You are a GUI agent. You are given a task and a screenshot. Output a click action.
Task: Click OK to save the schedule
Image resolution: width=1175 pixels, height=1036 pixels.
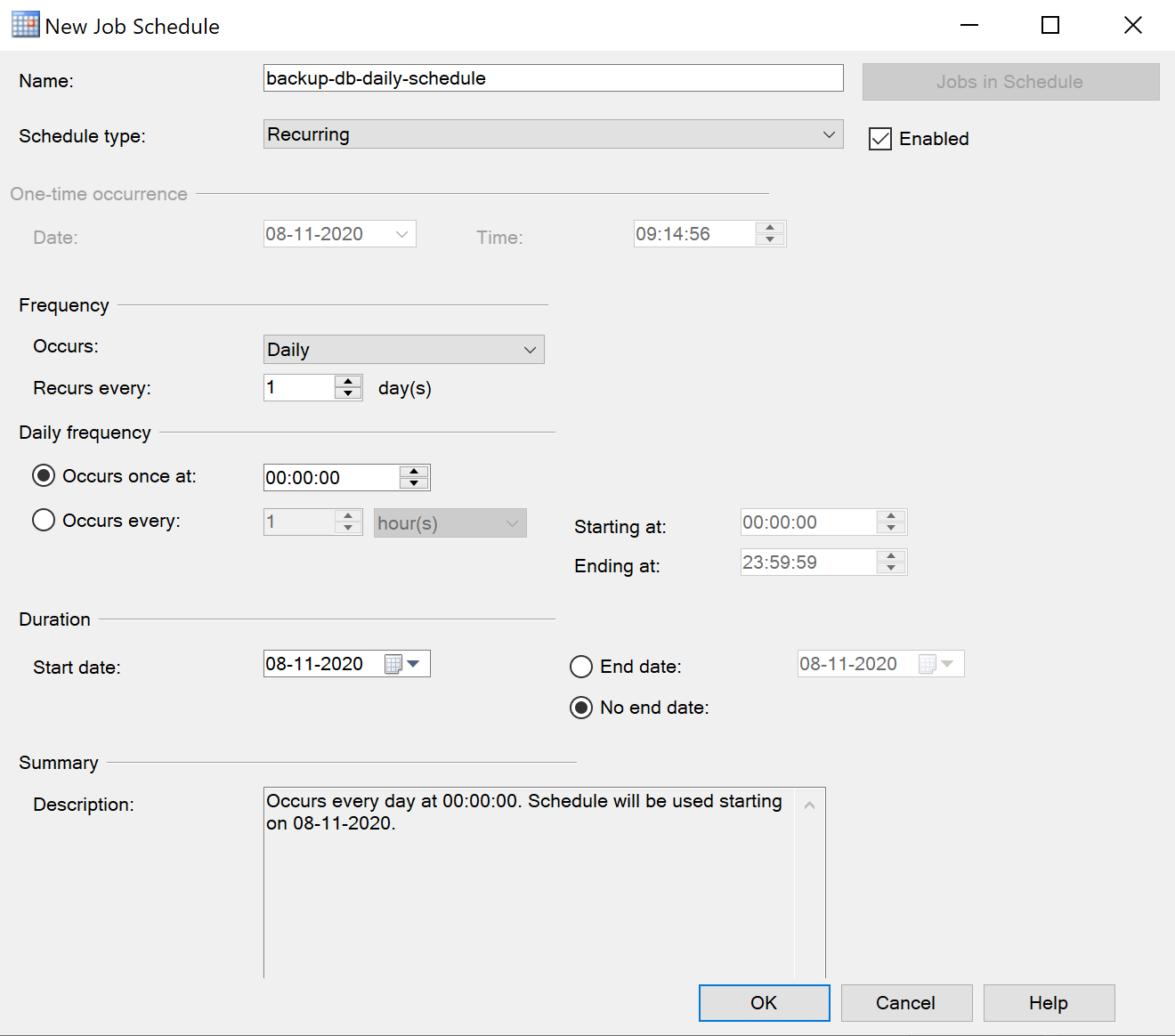pyautogui.click(x=764, y=1003)
